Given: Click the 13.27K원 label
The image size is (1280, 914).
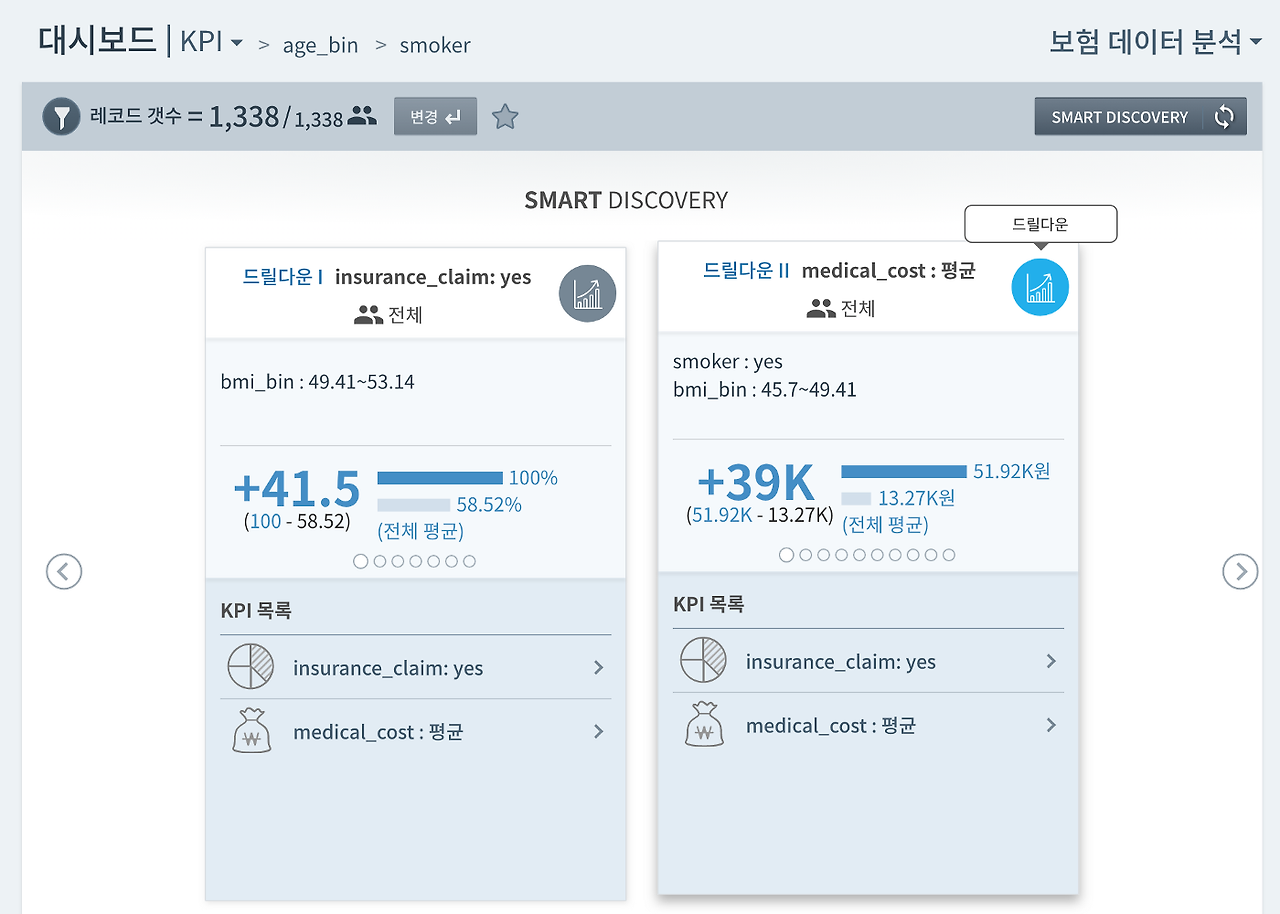Looking at the screenshot, I should 916,498.
